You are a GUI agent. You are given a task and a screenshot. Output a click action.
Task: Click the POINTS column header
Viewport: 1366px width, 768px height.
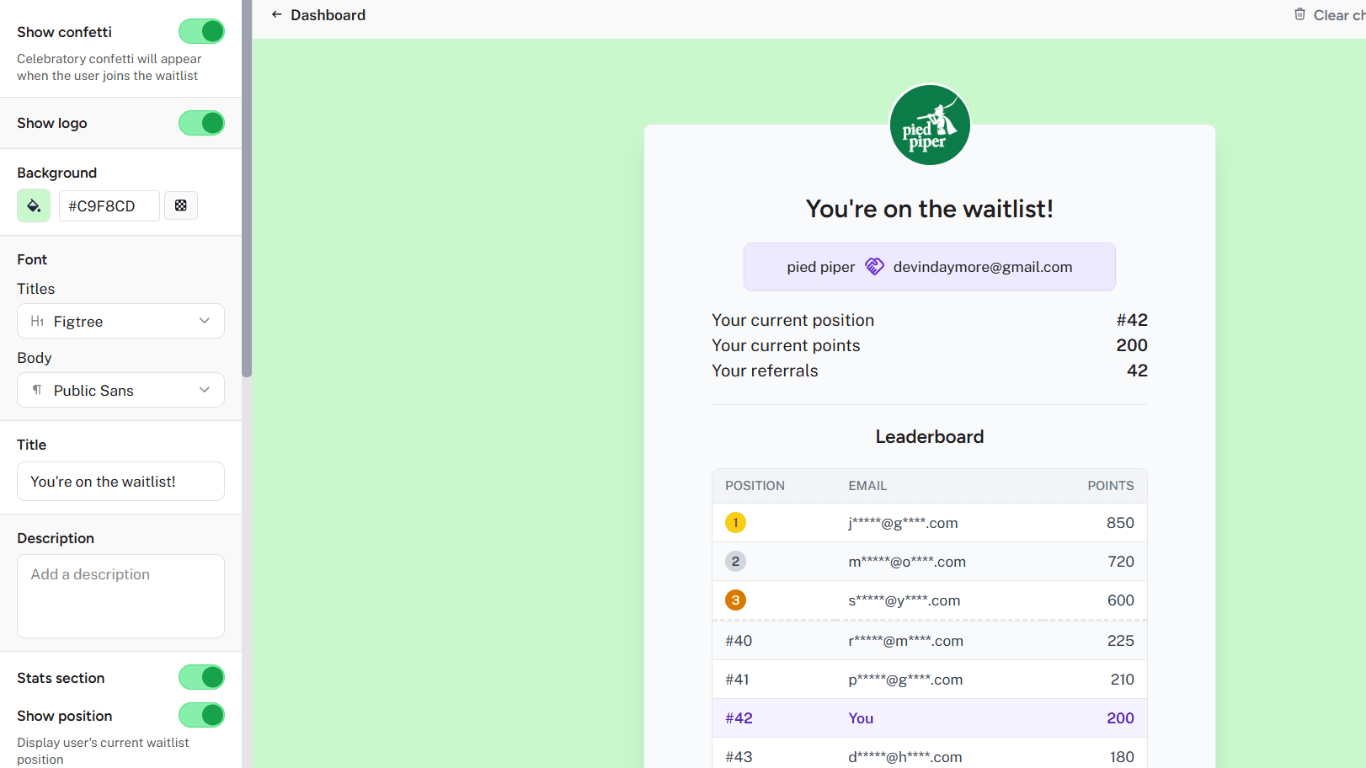point(1111,486)
